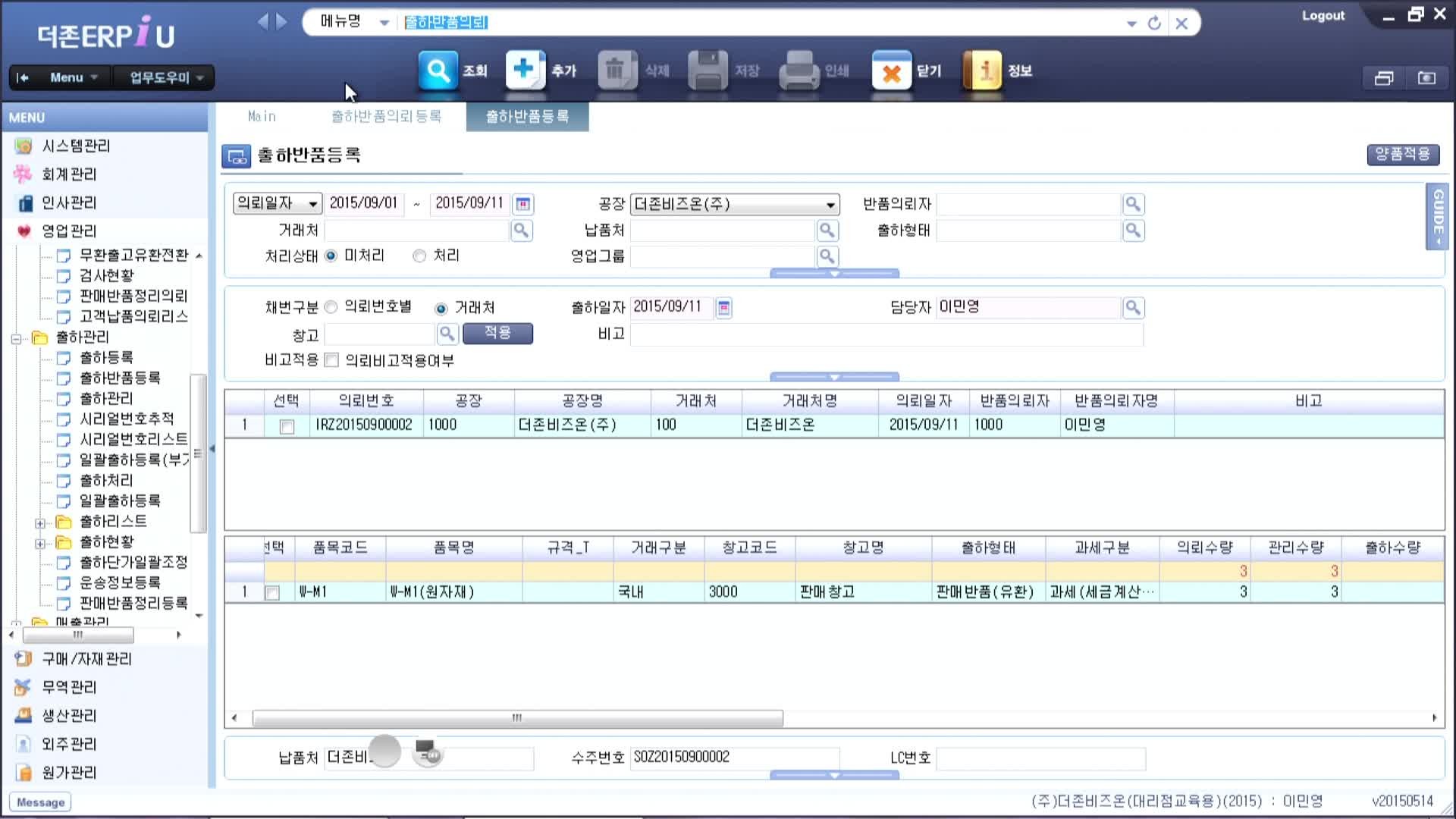The image size is (1456, 819).
Task: Clear the menu name search bar
Action: tap(1181, 23)
